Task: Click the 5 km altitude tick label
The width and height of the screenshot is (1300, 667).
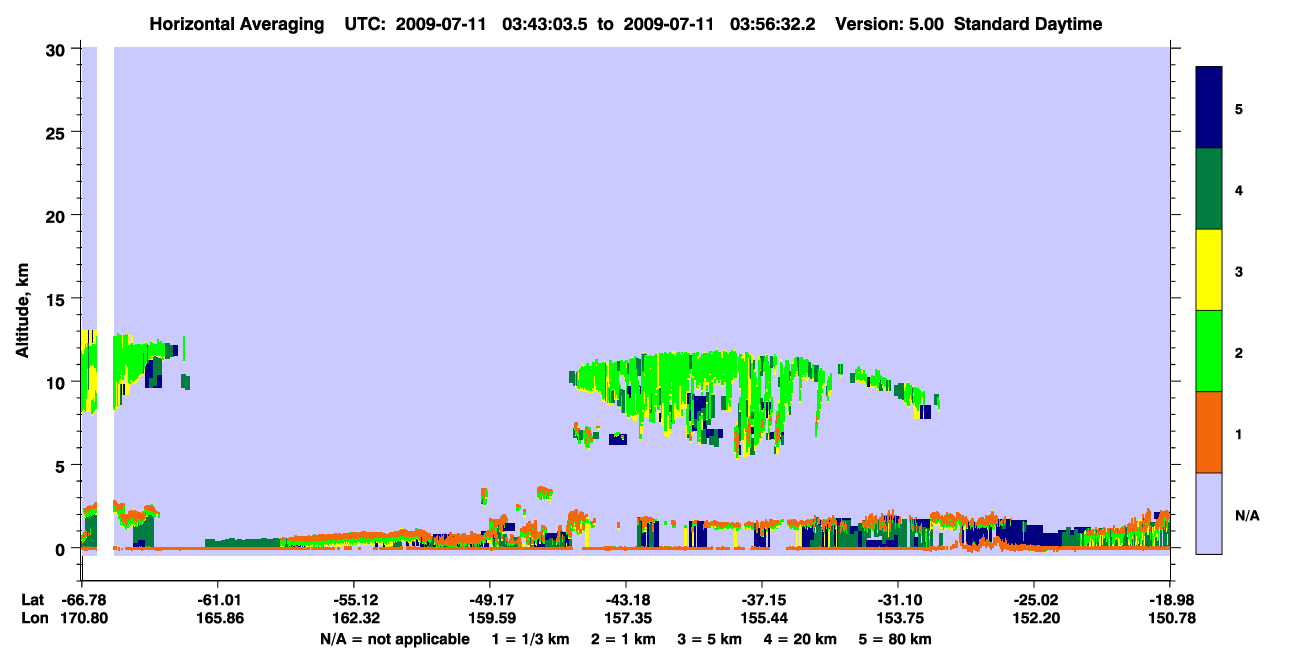Action: [x=63, y=465]
